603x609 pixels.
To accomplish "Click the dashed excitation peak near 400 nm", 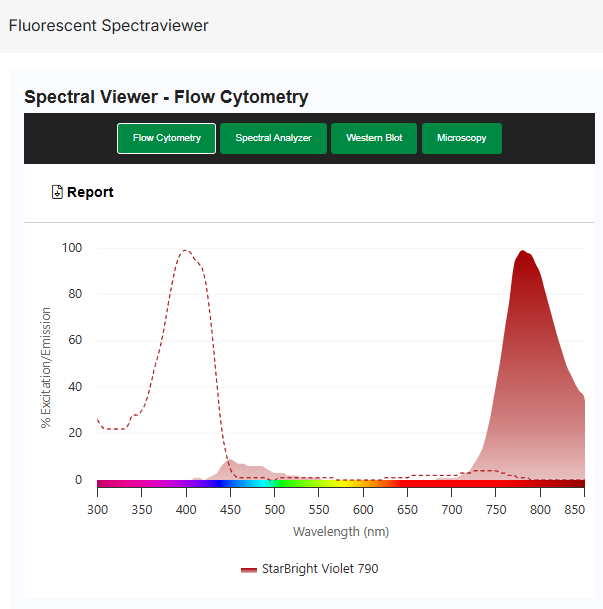I will (x=186, y=251).
